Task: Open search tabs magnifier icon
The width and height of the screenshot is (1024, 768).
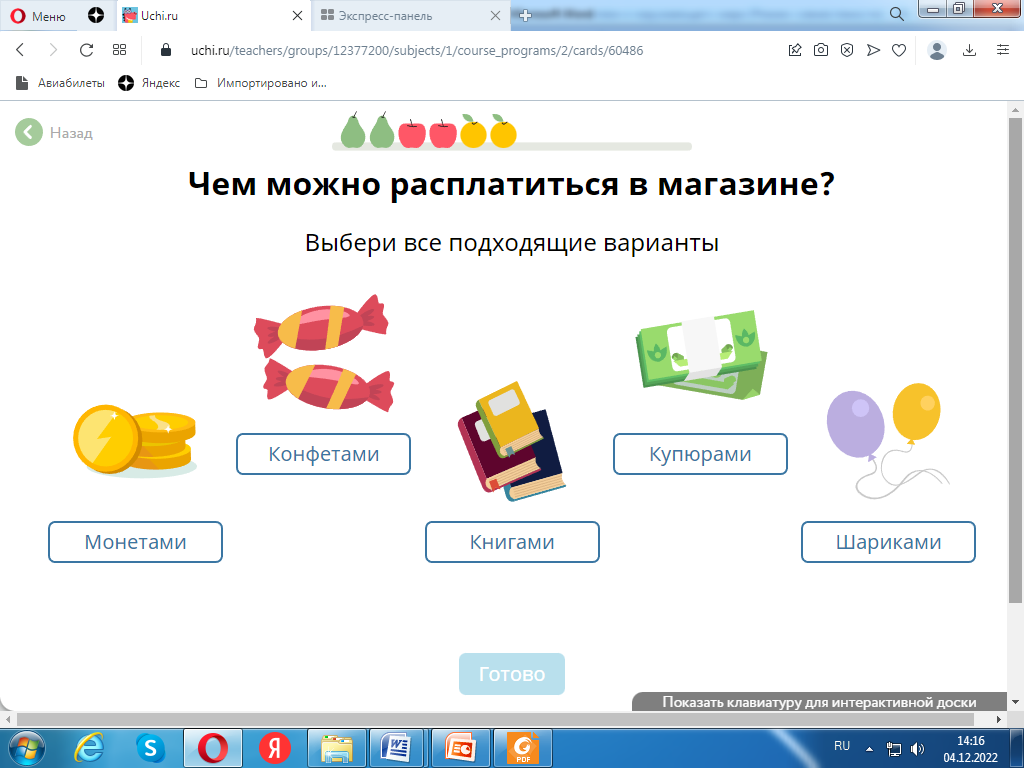Action: click(897, 13)
